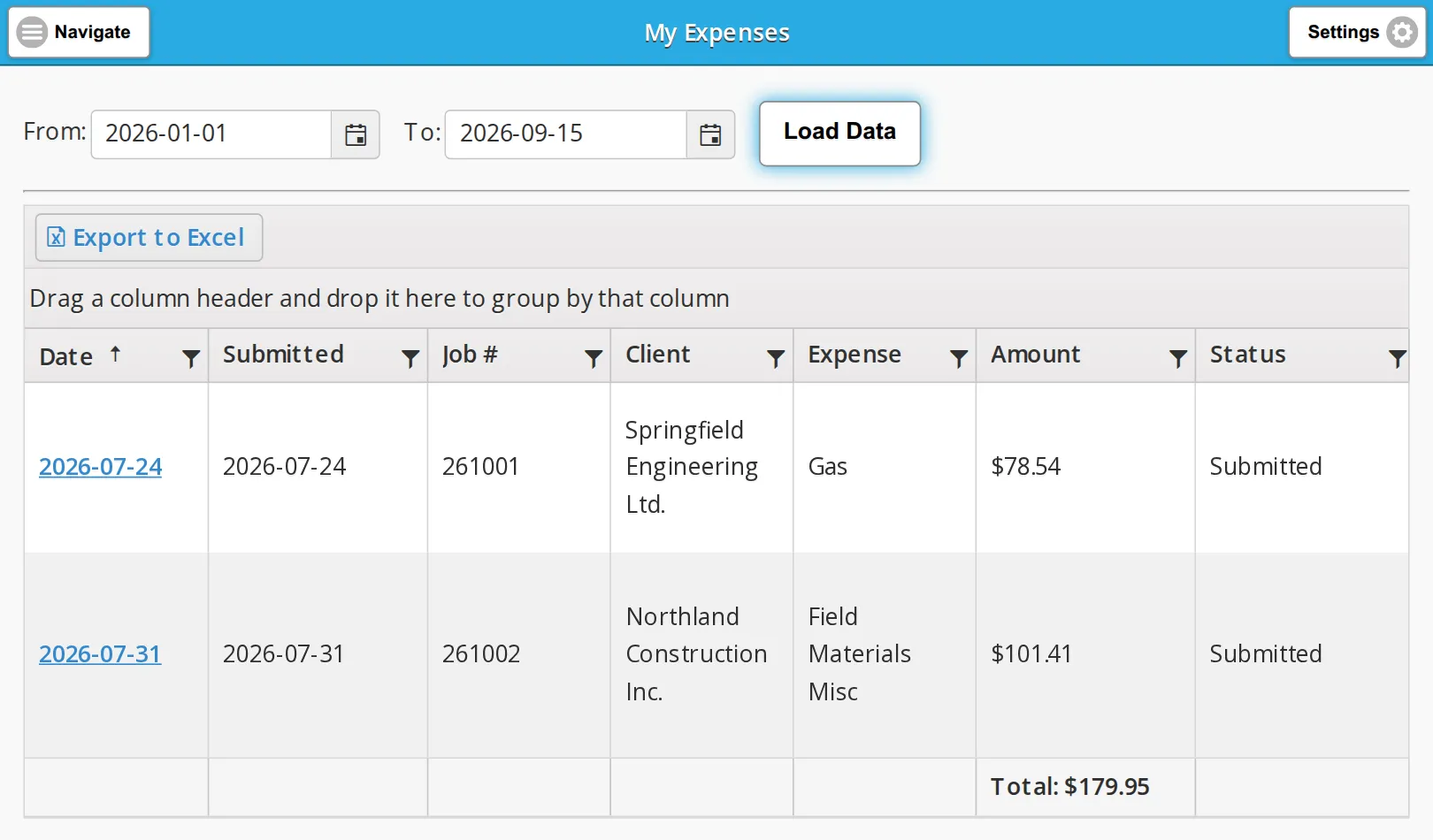Click the Submitted status for job 261002
This screenshot has height=840, width=1433.
click(x=1302, y=655)
